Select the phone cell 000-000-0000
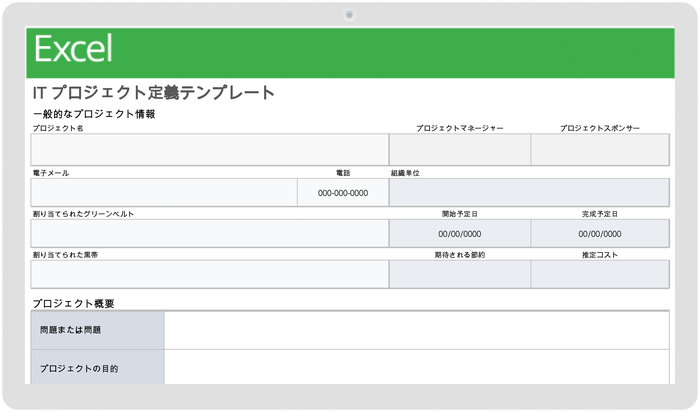This screenshot has height=412, width=700. (343, 193)
